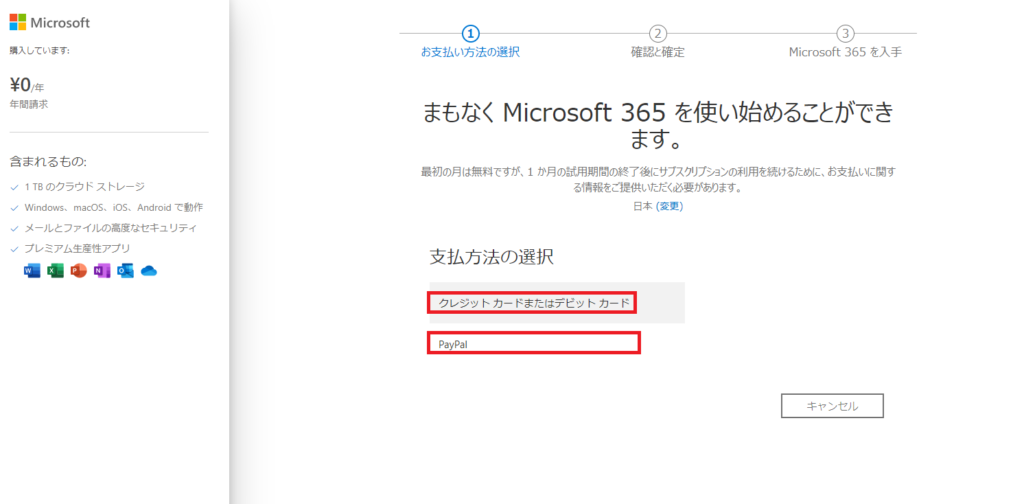Select クレジット カードまたはデビット カード payment option
Screen dimensions: 1024x504
tap(556, 303)
